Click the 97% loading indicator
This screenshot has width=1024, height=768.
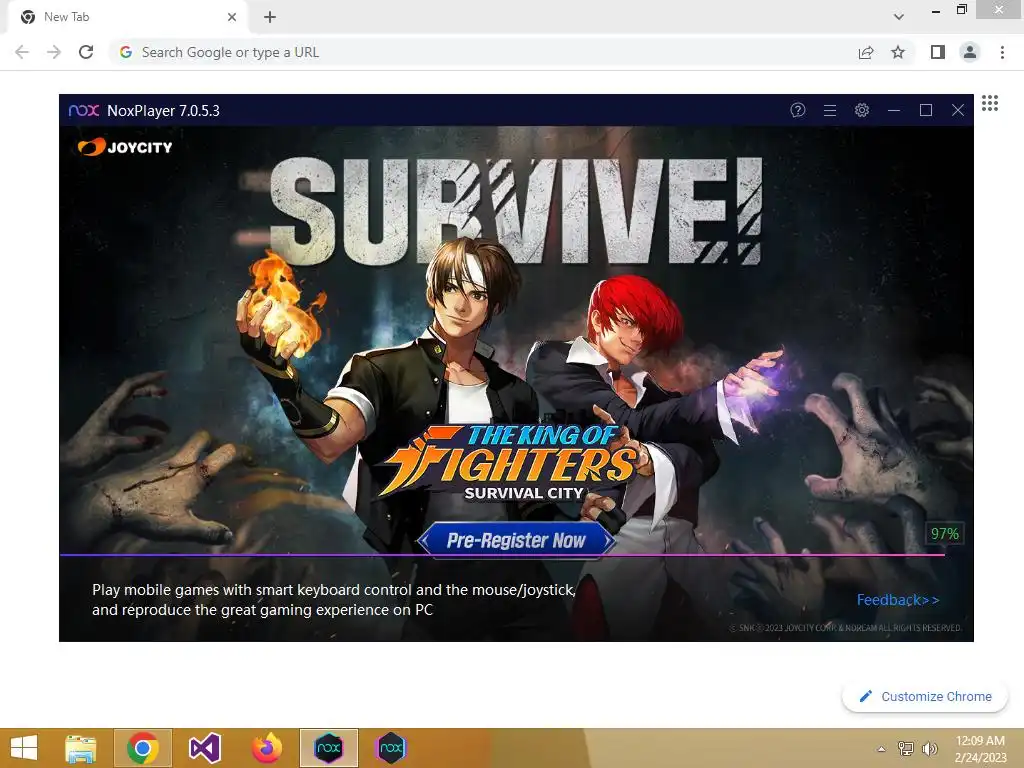(944, 534)
